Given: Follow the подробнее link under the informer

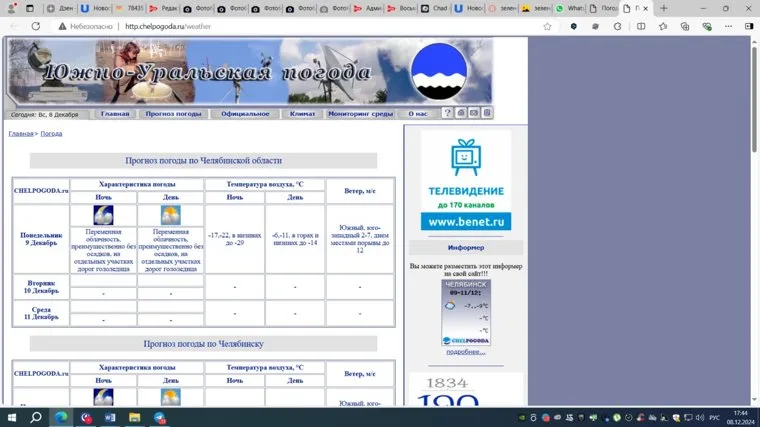Looking at the screenshot, I should pos(466,352).
